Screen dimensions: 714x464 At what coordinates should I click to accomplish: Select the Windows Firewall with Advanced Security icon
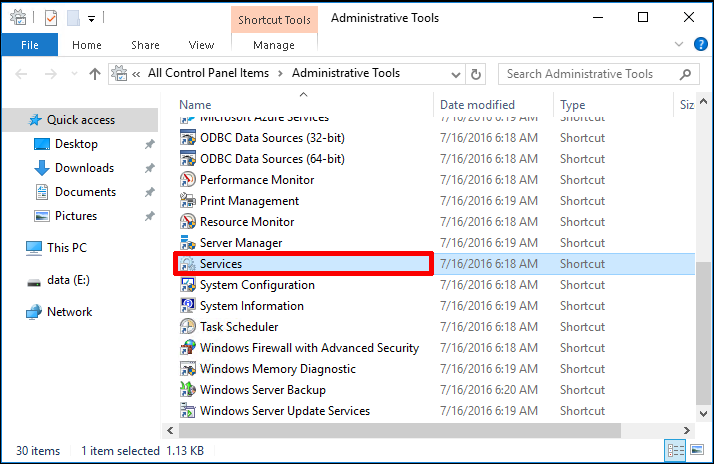[188, 347]
